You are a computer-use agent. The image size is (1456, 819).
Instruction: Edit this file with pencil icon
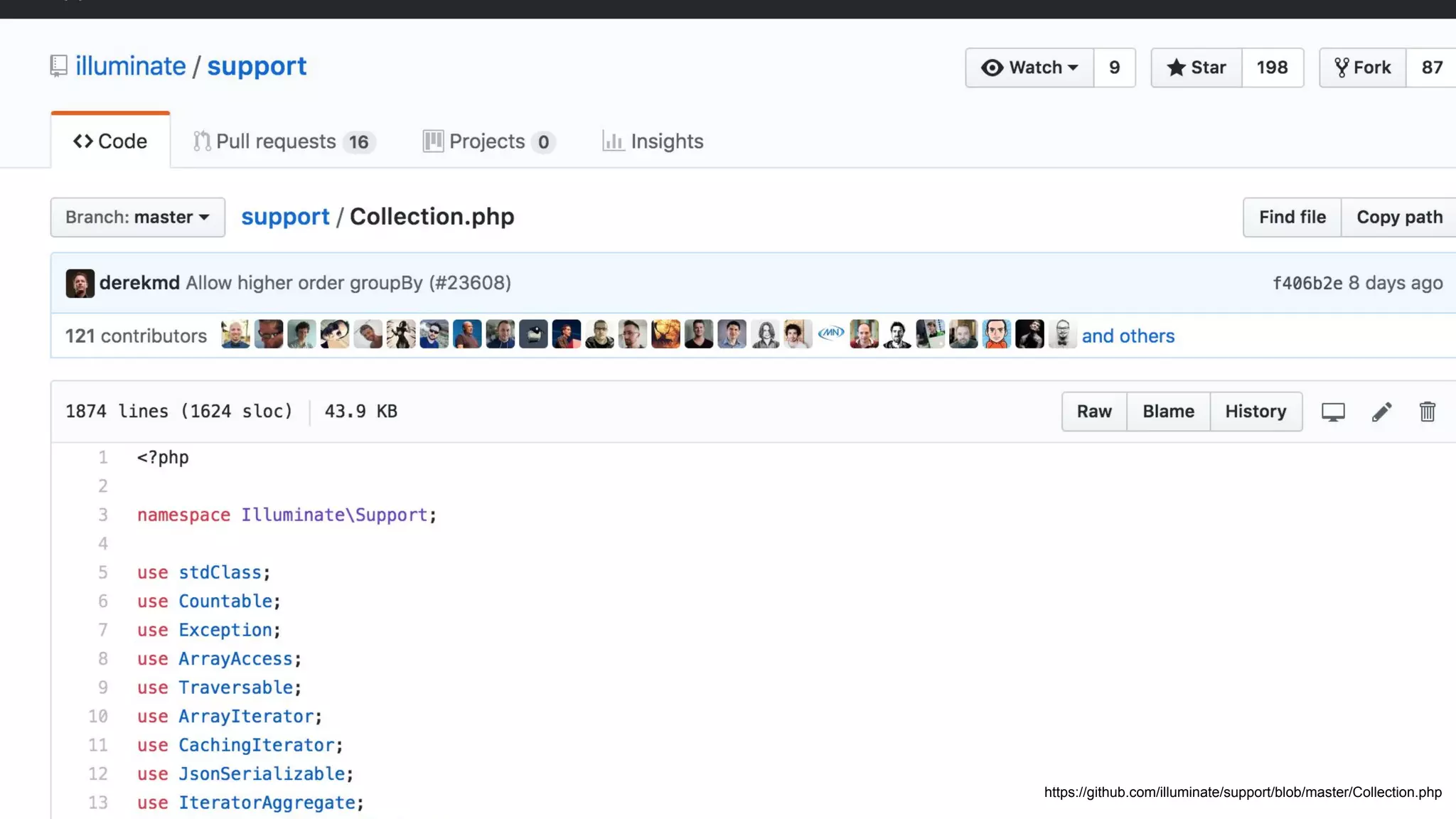pyautogui.click(x=1381, y=412)
